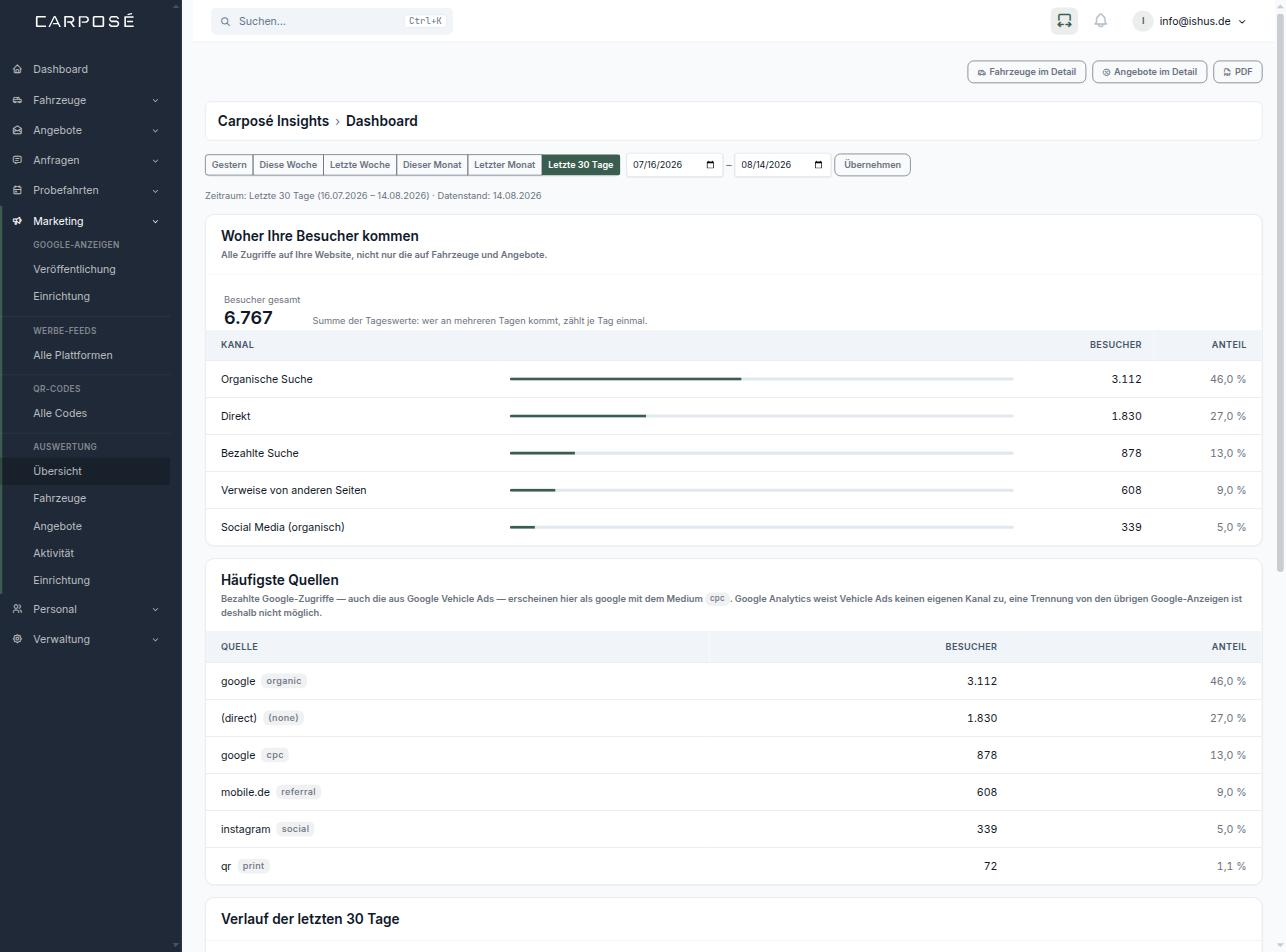The width and height of the screenshot is (1286, 952).
Task: Click the Personal people icon
Action: (x=17, y=609)
